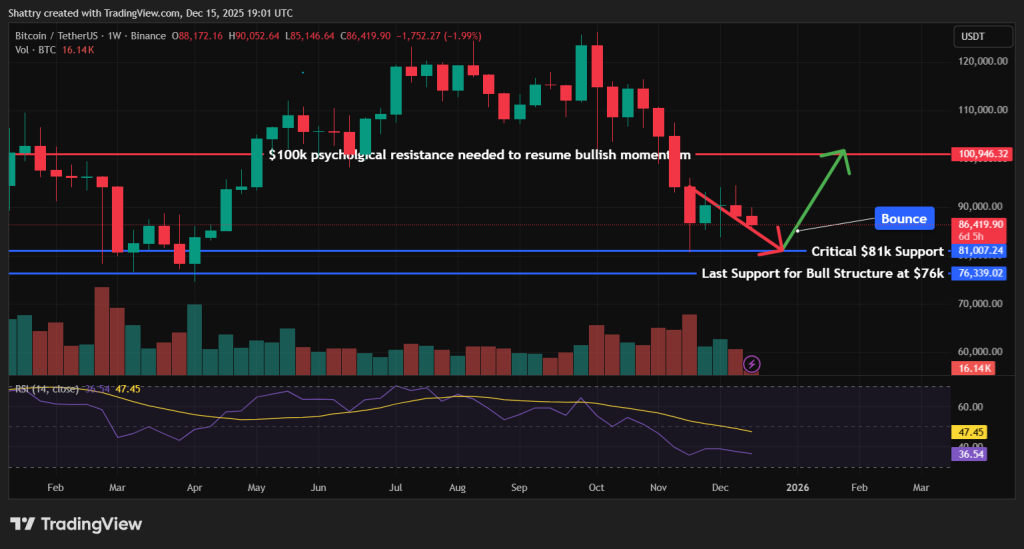
Task: Click the TradingView logo at bottom left
Action: pos(76,524)
